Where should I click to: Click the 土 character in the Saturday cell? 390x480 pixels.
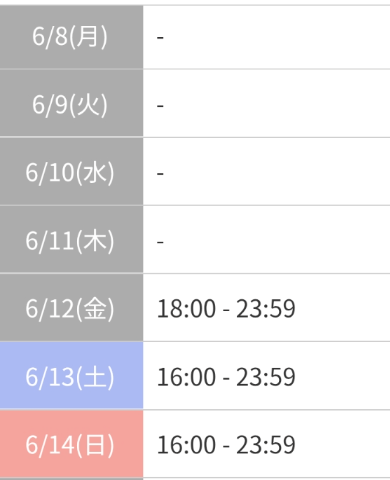tap(94, 377)
